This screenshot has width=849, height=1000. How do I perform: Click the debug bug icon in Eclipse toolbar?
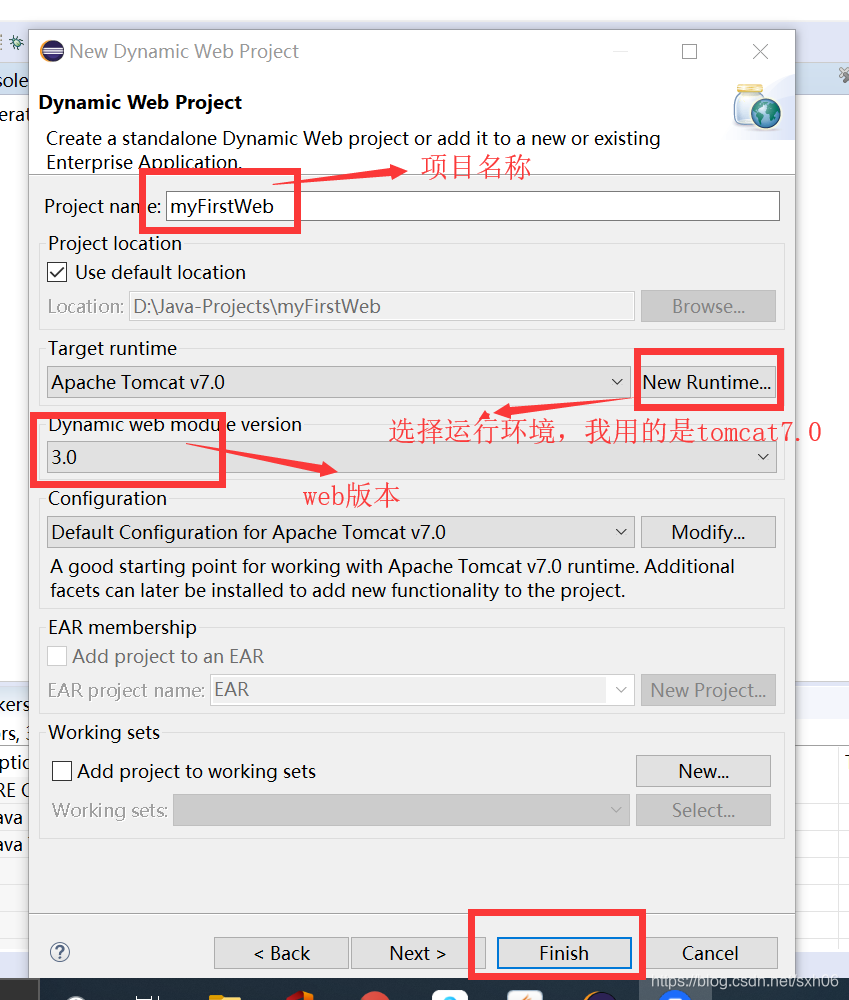coord(17,43)
